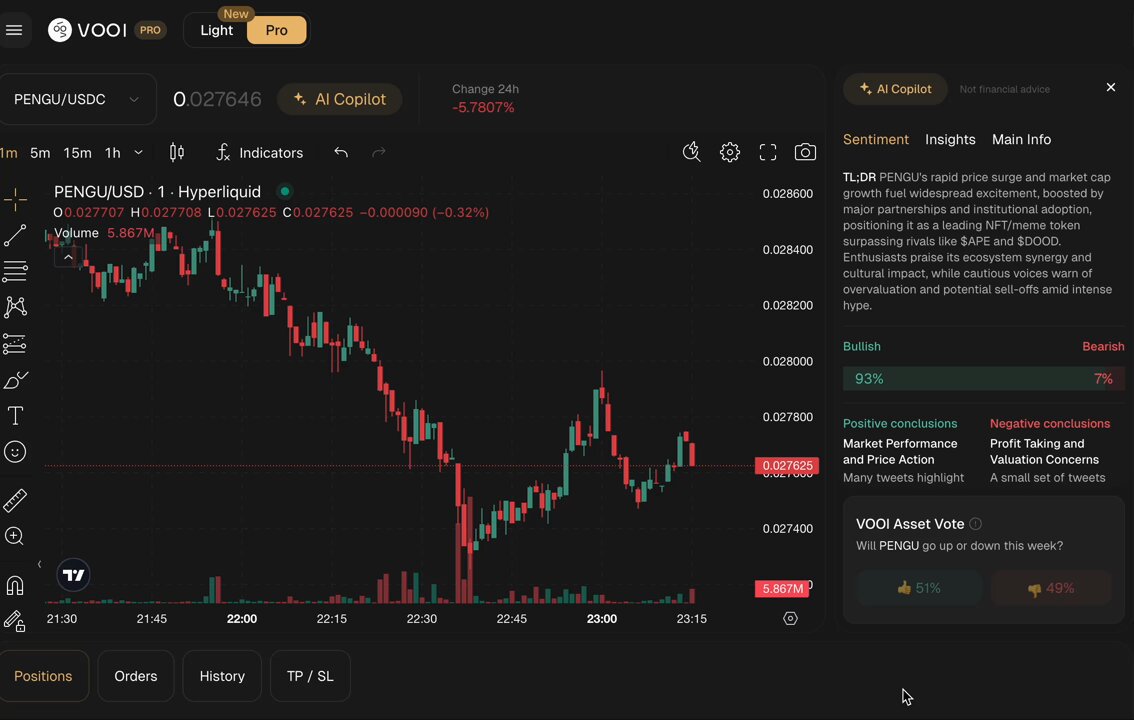Select the trend line tool
The height and width of the screenshot is (720, 1134).
click(15, 235)
